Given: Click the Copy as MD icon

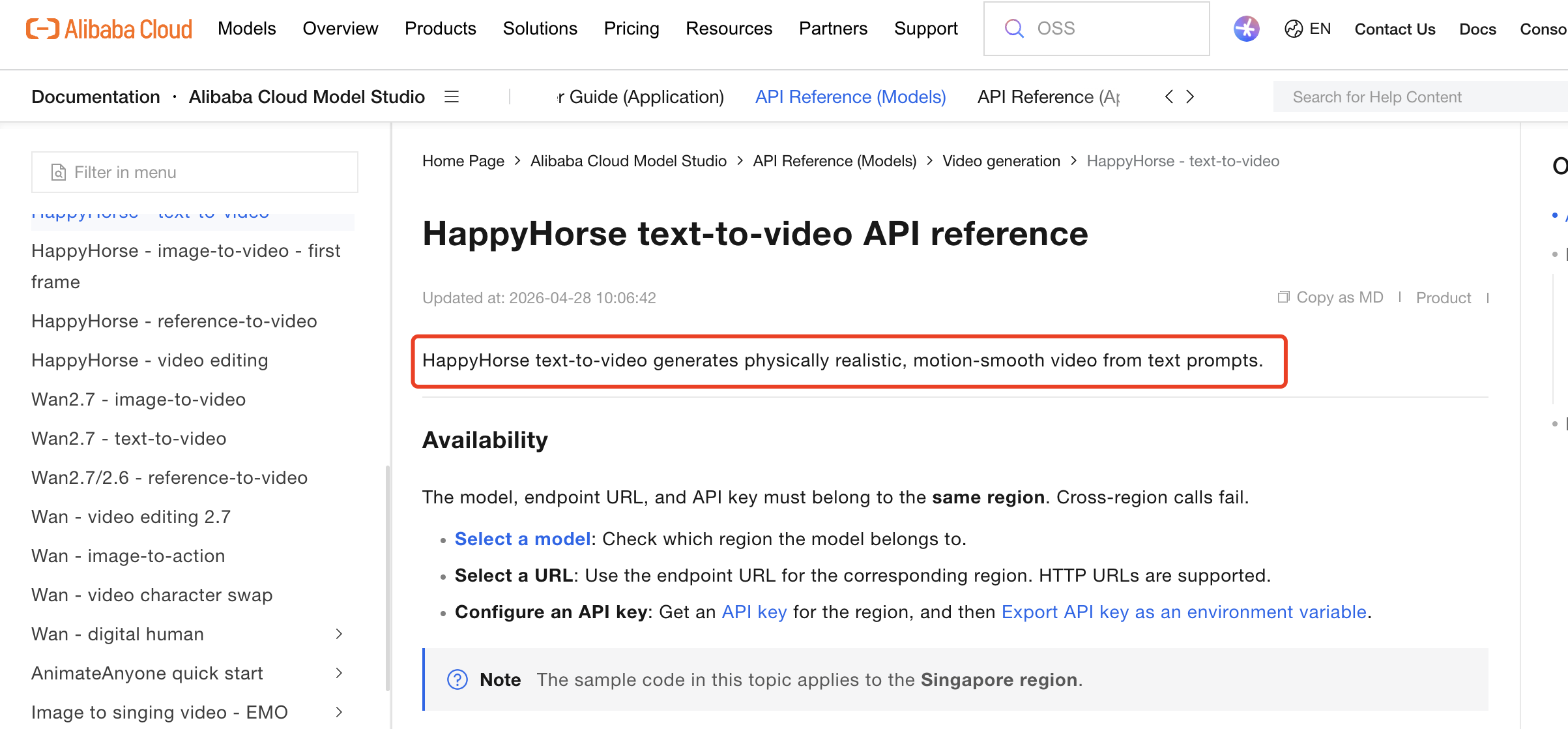Looking at the screenshot, I should pyautogui.click(x=1283, y=297).
